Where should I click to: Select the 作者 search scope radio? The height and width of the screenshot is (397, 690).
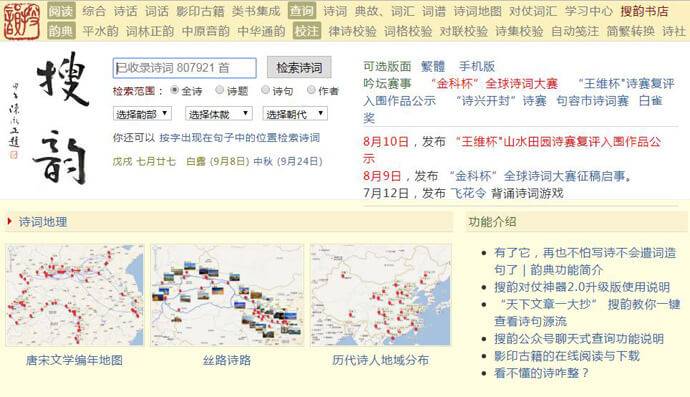point(311,90)
